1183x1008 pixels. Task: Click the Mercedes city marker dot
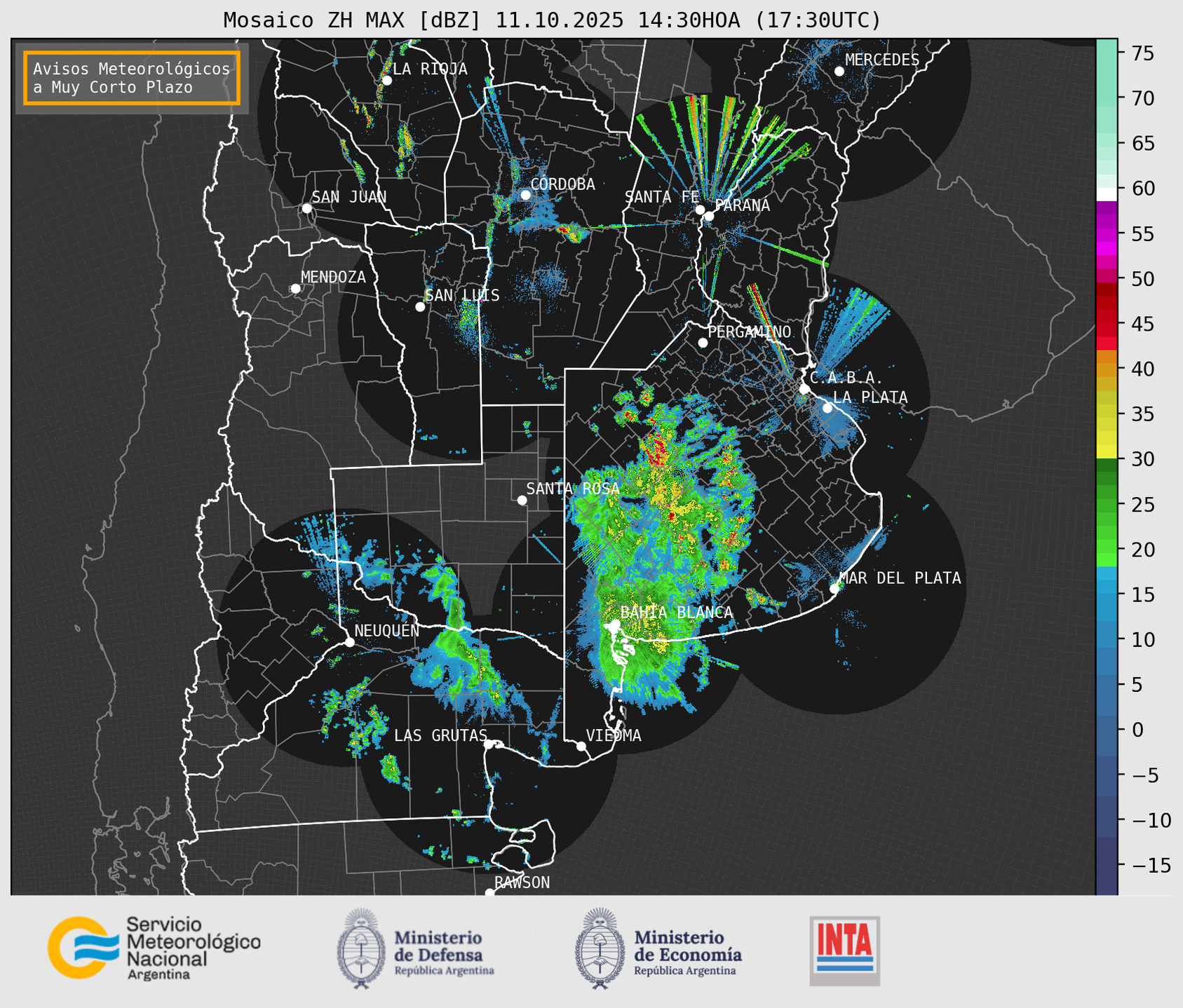pos(839,71)
